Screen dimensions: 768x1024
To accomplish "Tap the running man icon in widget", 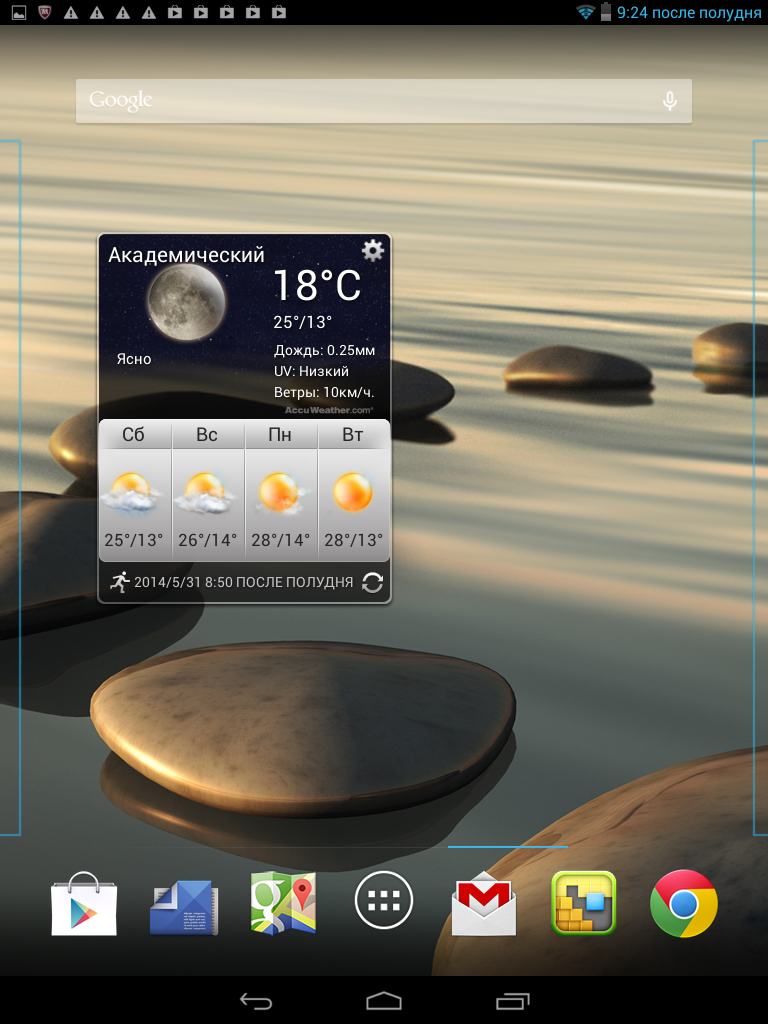I will (x=120, y=582).
